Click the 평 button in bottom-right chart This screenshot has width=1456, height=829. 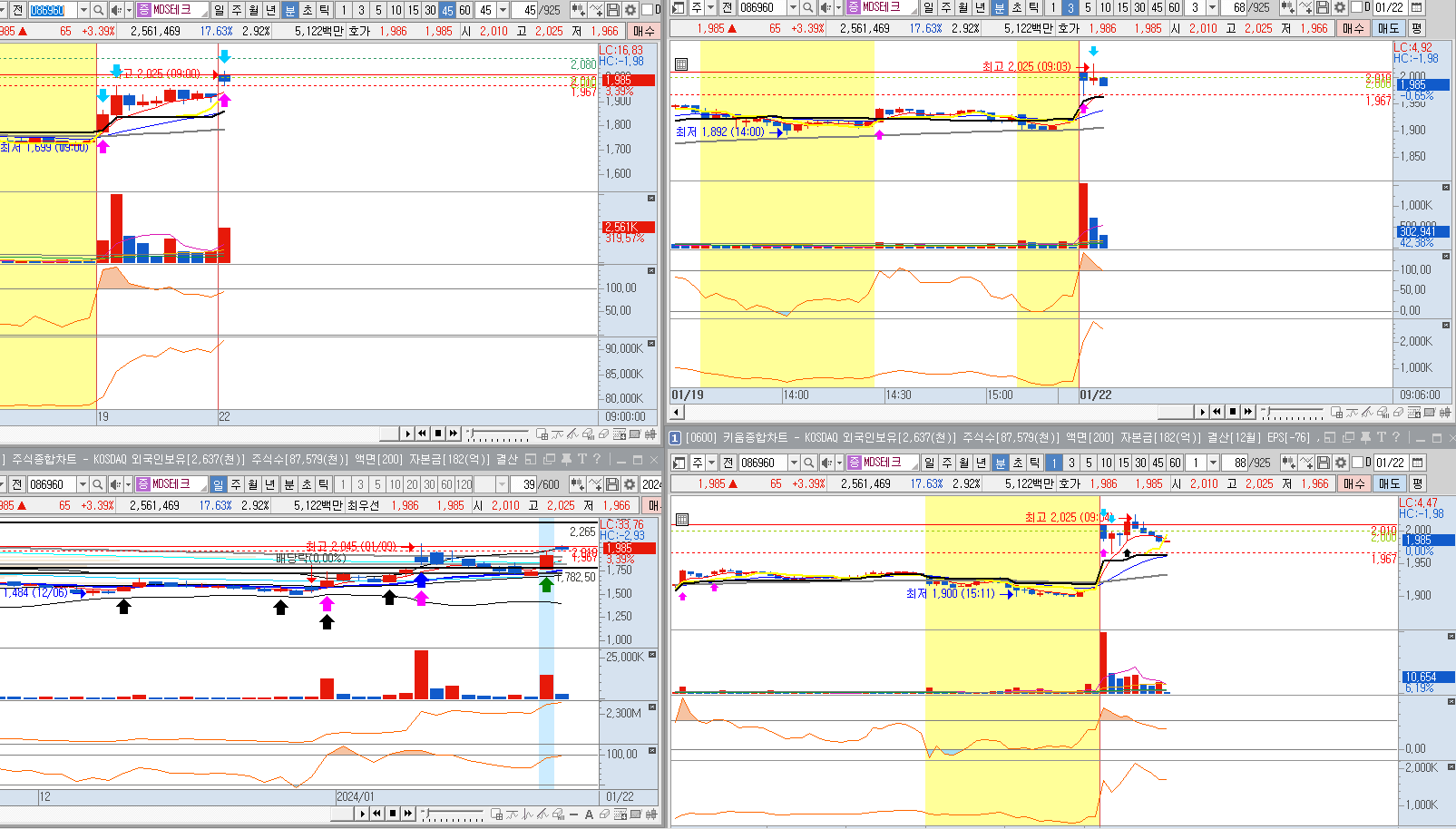(1418, 483)
